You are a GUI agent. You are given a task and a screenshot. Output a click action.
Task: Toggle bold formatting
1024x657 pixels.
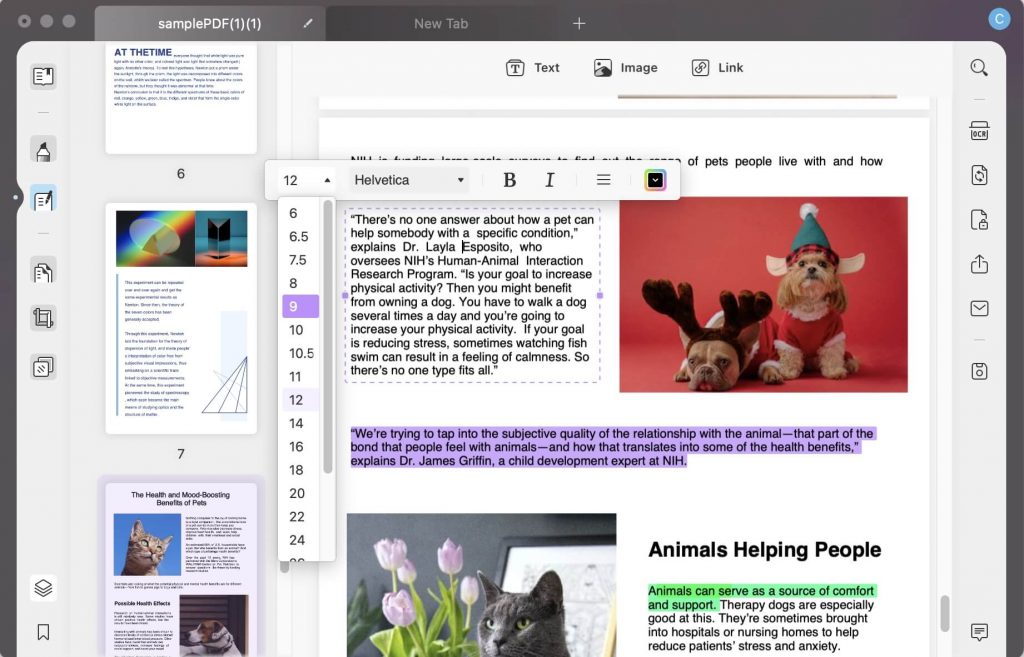tap(510, 179)
